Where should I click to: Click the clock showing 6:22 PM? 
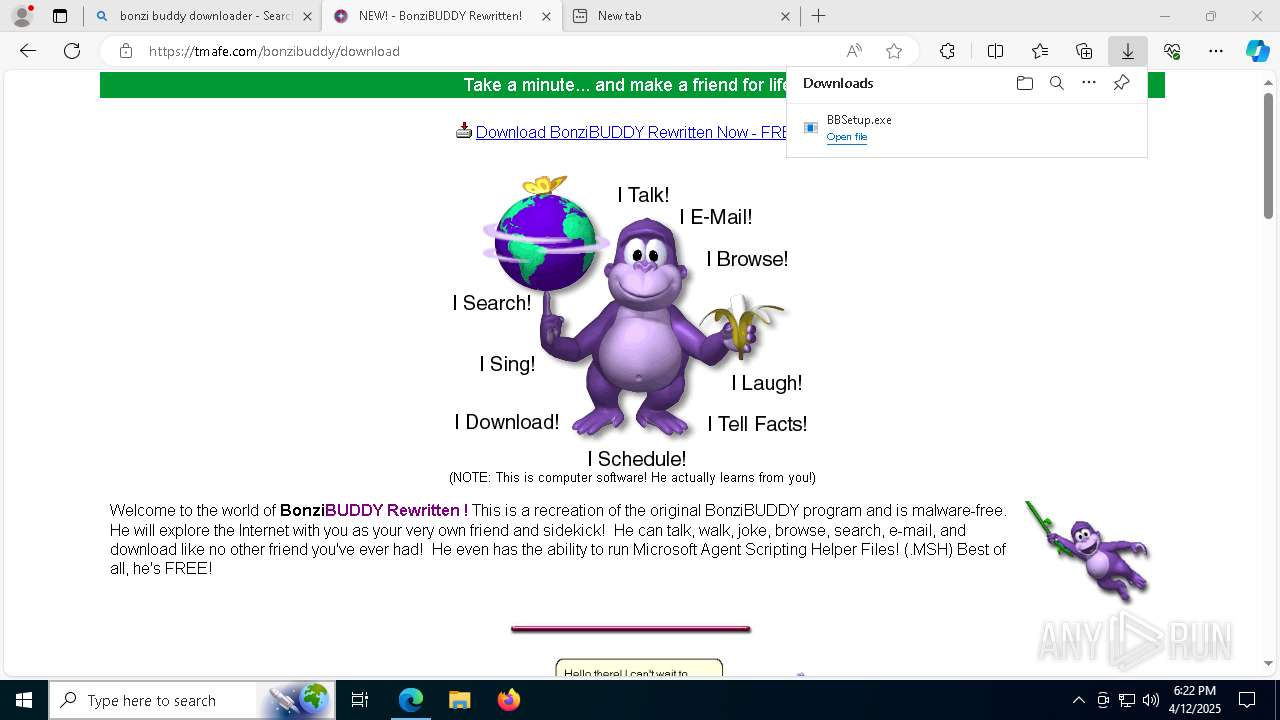tap(1194, 691)
